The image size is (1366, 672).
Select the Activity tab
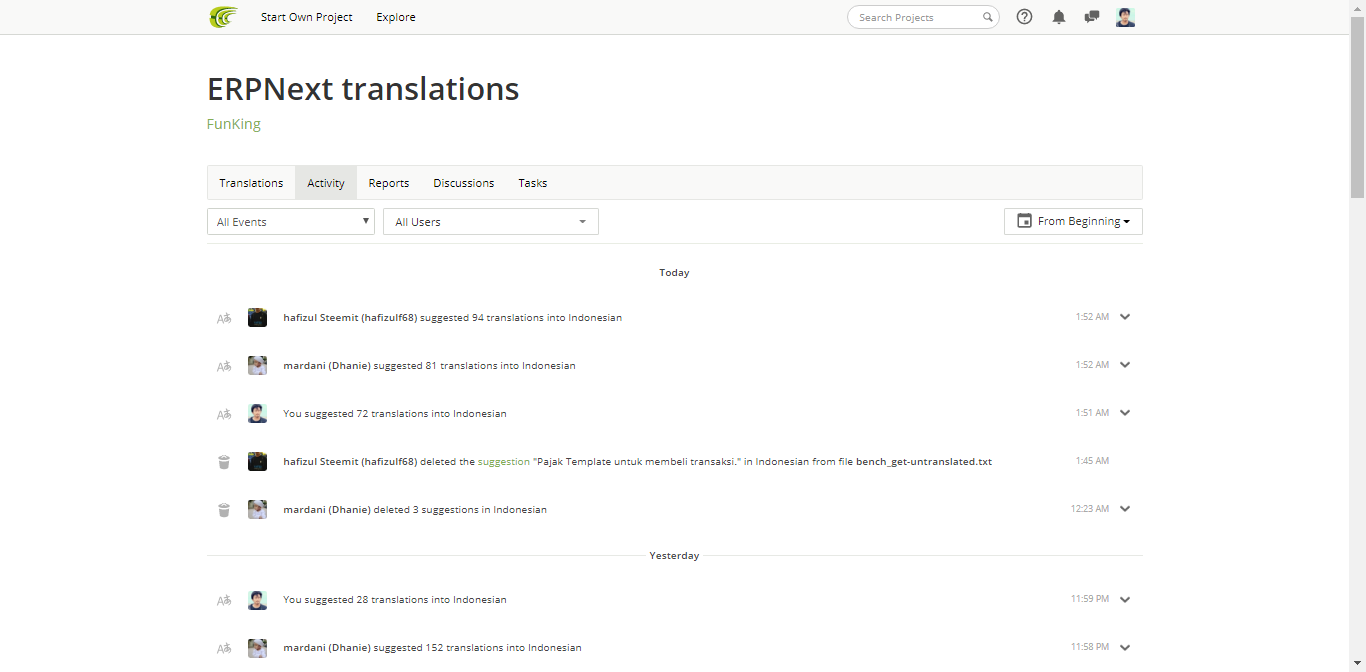pyautogui.click(x=326, y=183)
